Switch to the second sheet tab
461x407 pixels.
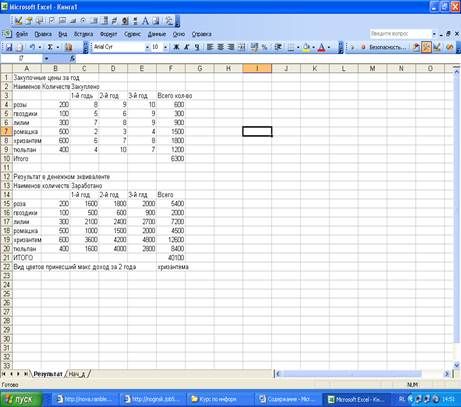[x=77, y=374]
